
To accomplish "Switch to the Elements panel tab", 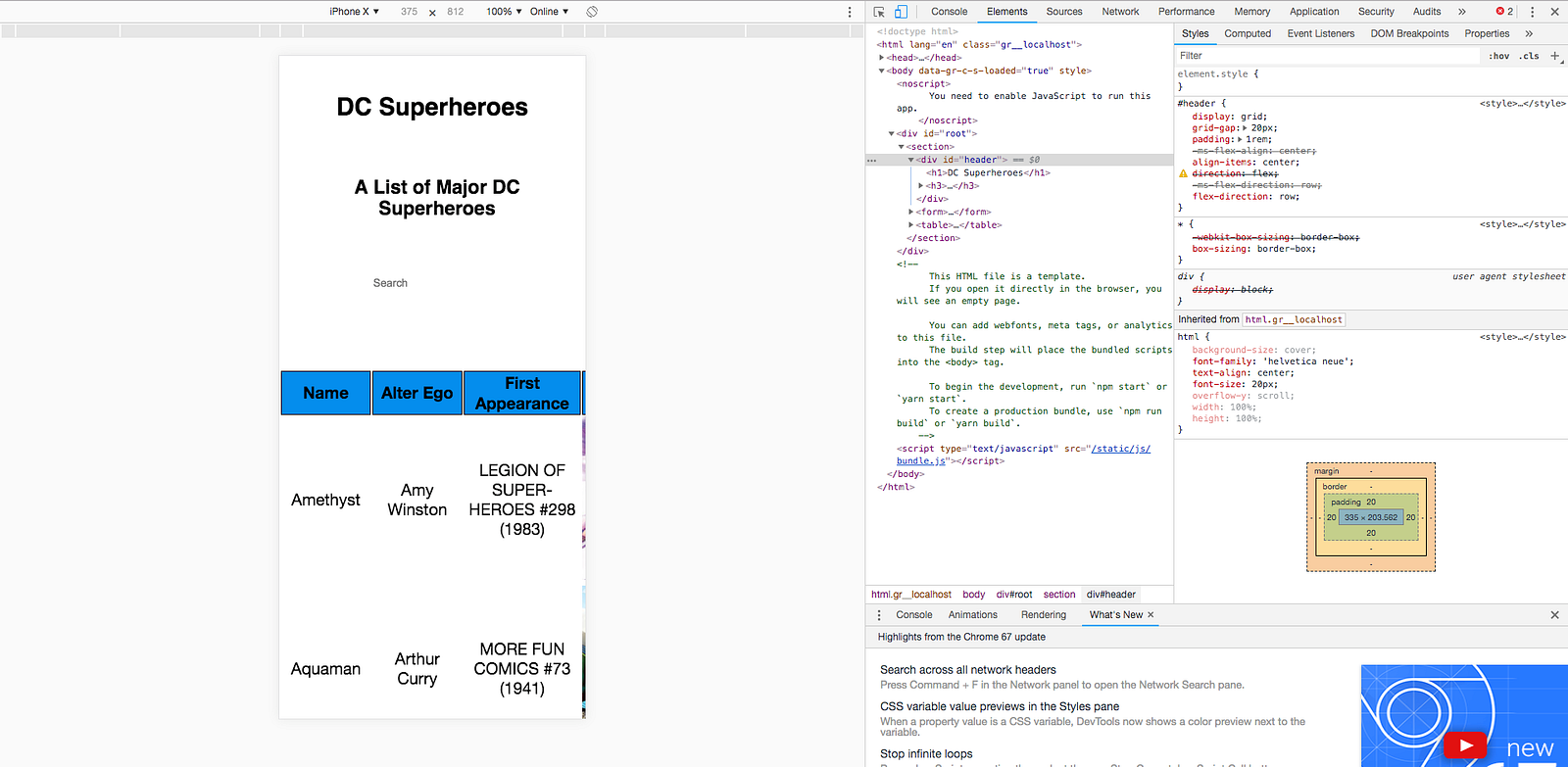I will pyautogui.click(x=1007, y=12).
